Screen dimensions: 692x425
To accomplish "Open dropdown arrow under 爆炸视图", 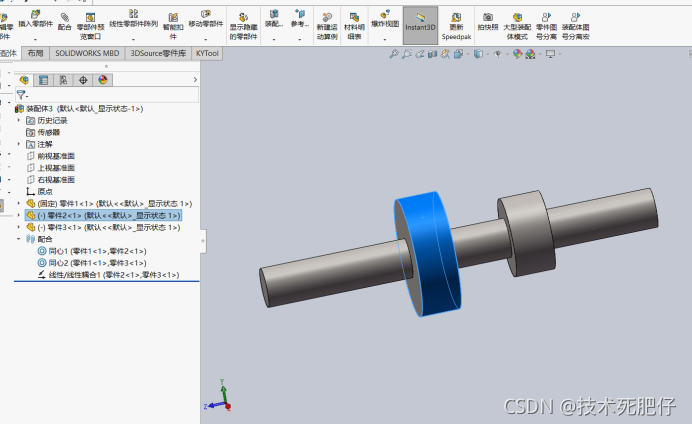I will [x=385, y=39].
